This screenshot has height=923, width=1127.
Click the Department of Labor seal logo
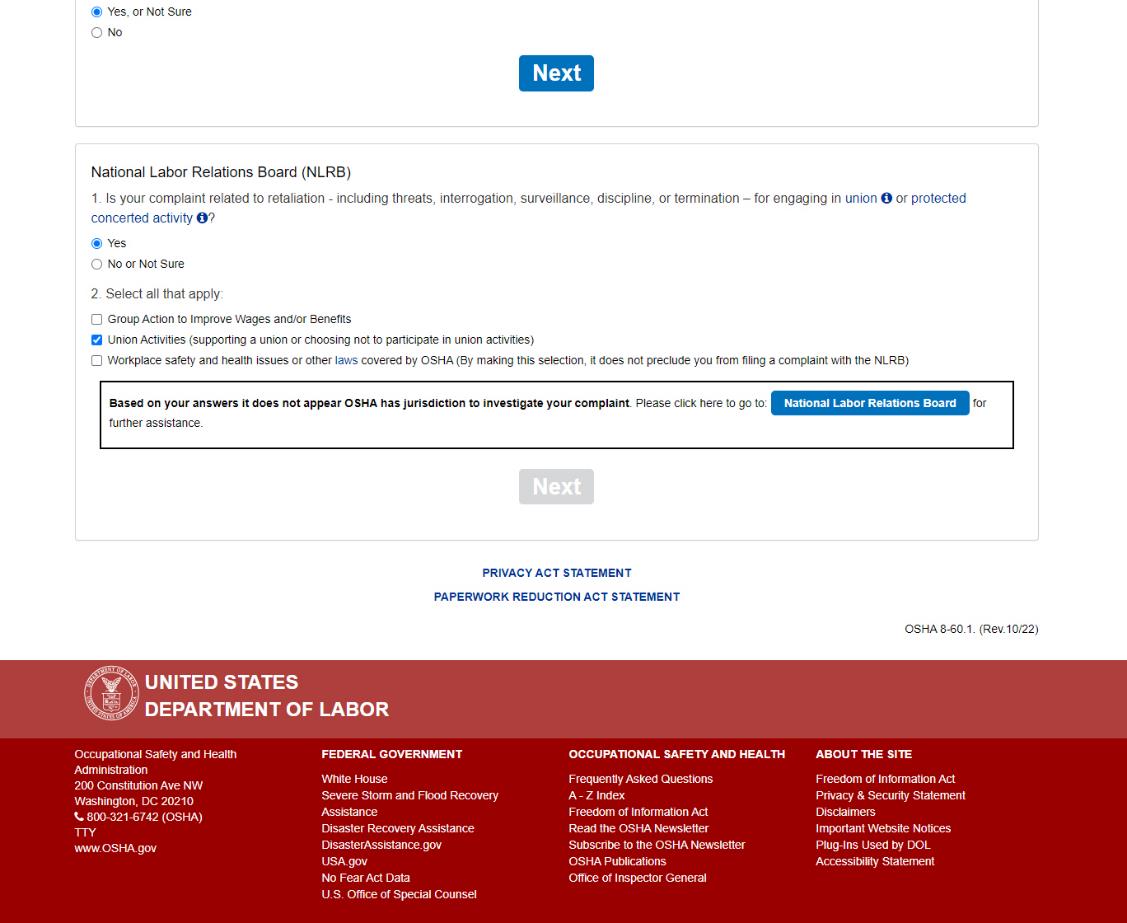pos(111,694)
